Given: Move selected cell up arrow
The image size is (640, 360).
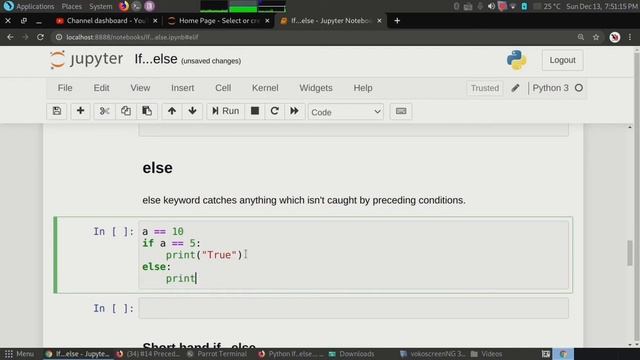Looking at the screenshot, I should click(x=172, y=111).
